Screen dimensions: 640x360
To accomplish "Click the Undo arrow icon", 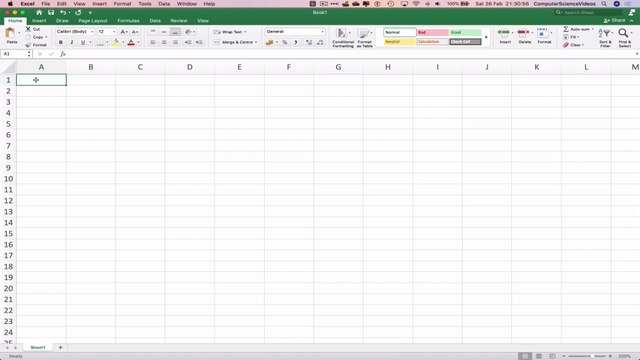I will 63,13.
